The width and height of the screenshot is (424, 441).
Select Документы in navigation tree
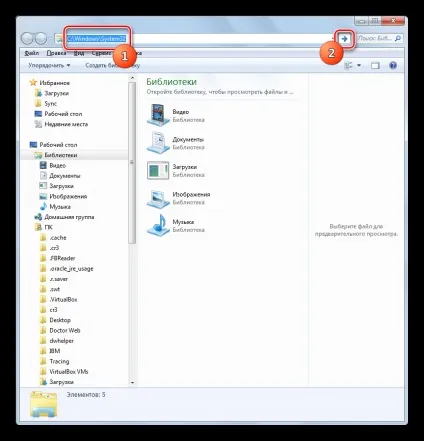[65, 176]
